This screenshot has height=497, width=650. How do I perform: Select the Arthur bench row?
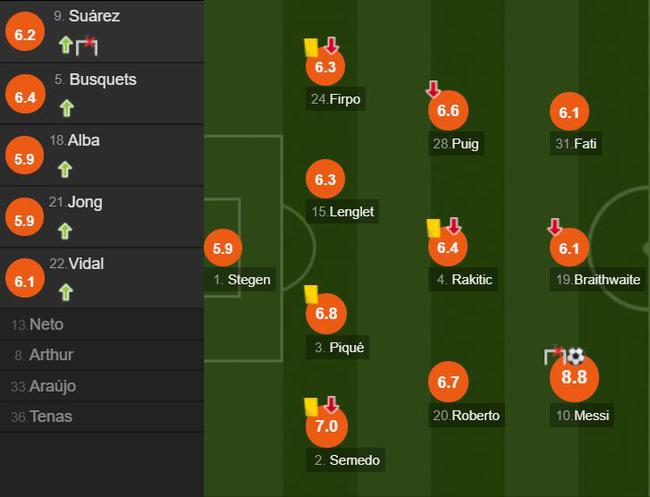(x=102, y=355)
